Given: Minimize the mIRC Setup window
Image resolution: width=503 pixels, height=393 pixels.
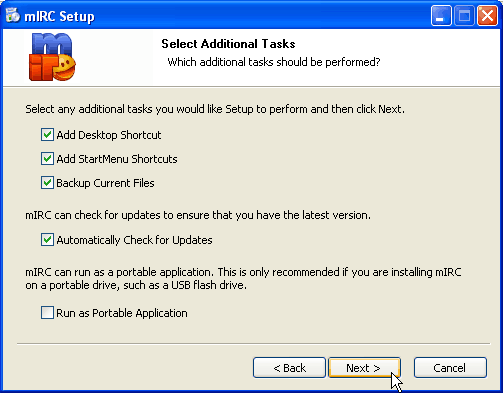Looking at the screenshot, I should tap(441, 15).
